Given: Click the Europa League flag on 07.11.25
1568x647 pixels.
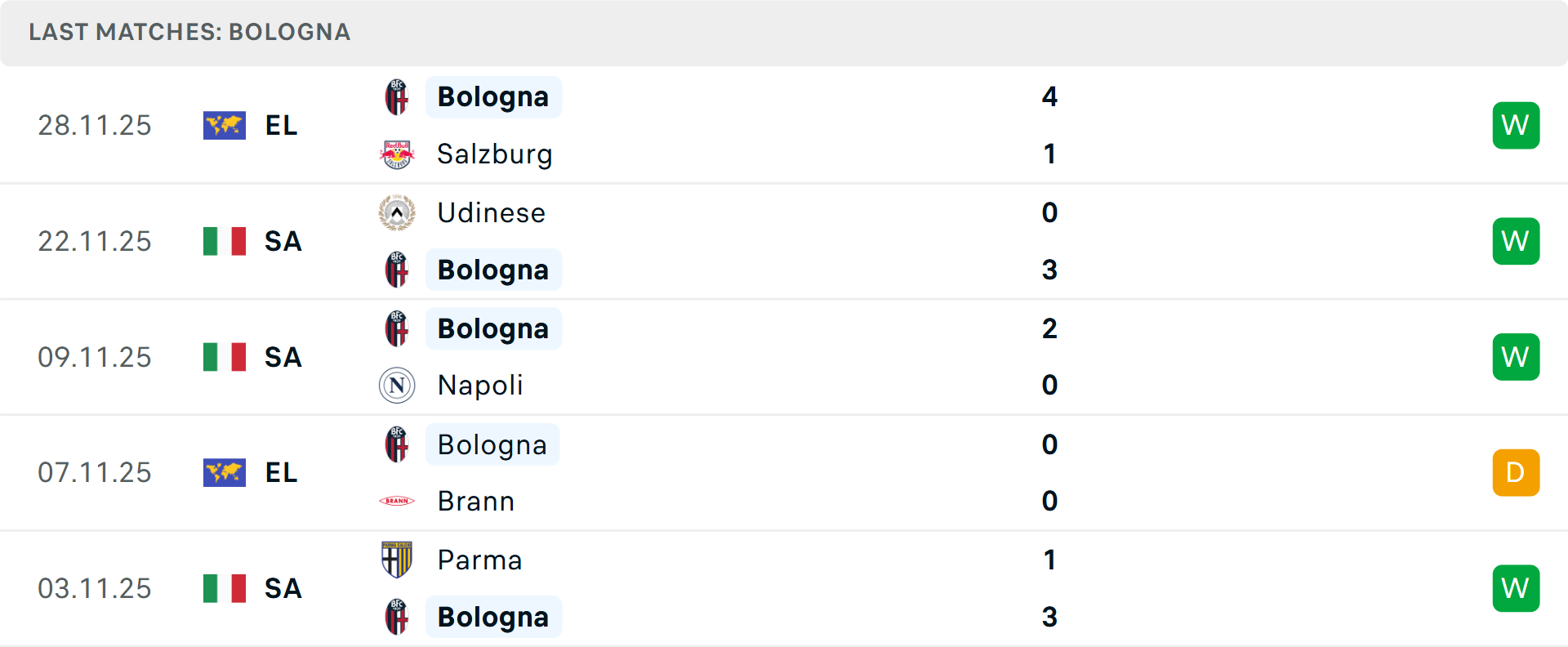Looking at the screenshot, I should (225, 472).
